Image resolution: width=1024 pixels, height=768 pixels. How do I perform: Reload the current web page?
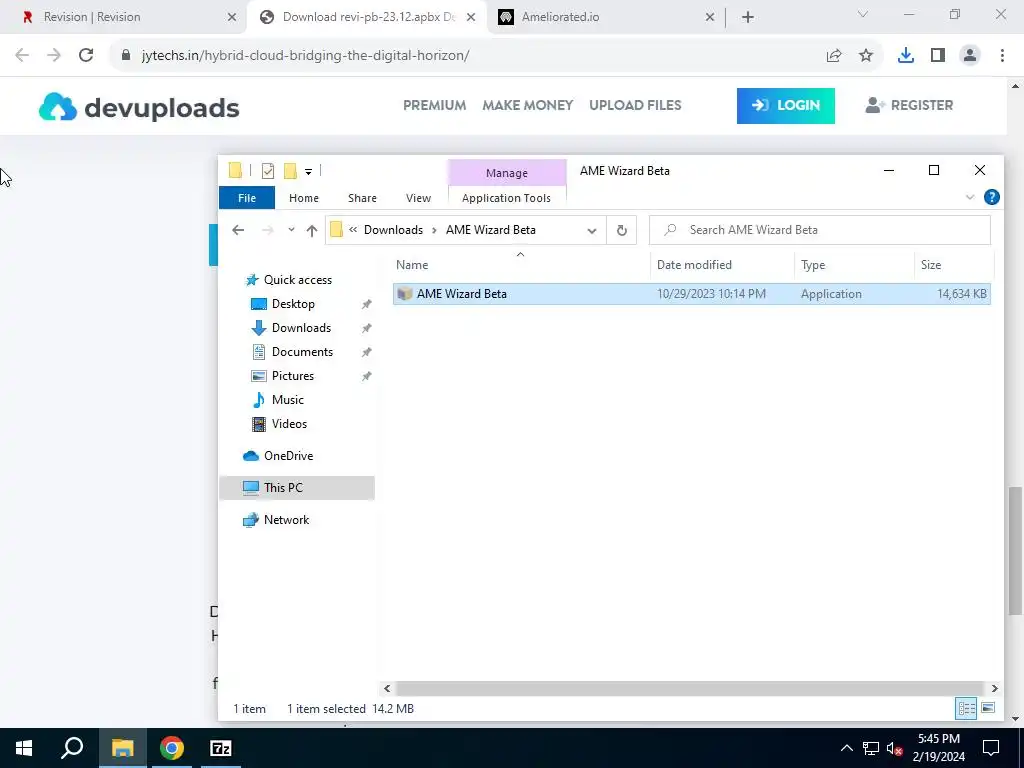86,56
